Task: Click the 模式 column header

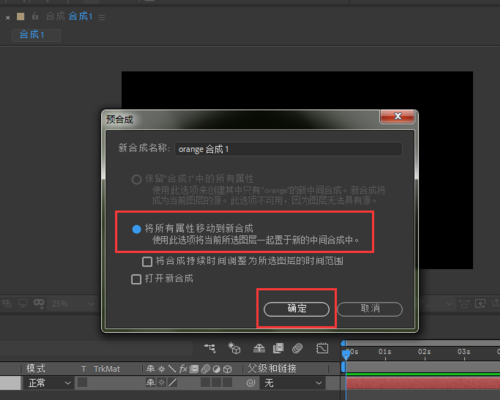Action: click(36, 368)
